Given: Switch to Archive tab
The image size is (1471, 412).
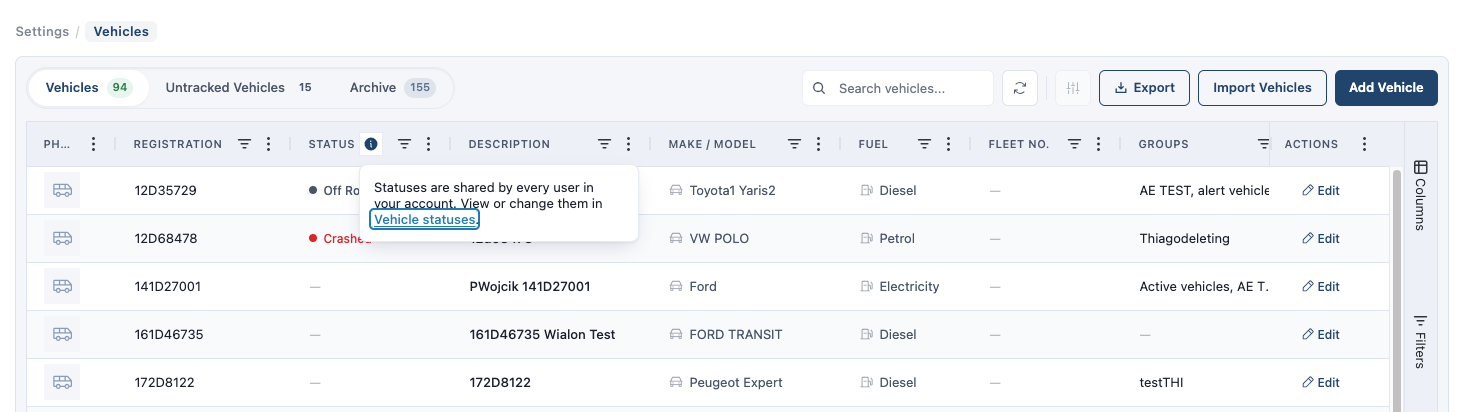Looking at the screenshot, I should [391, 88].
